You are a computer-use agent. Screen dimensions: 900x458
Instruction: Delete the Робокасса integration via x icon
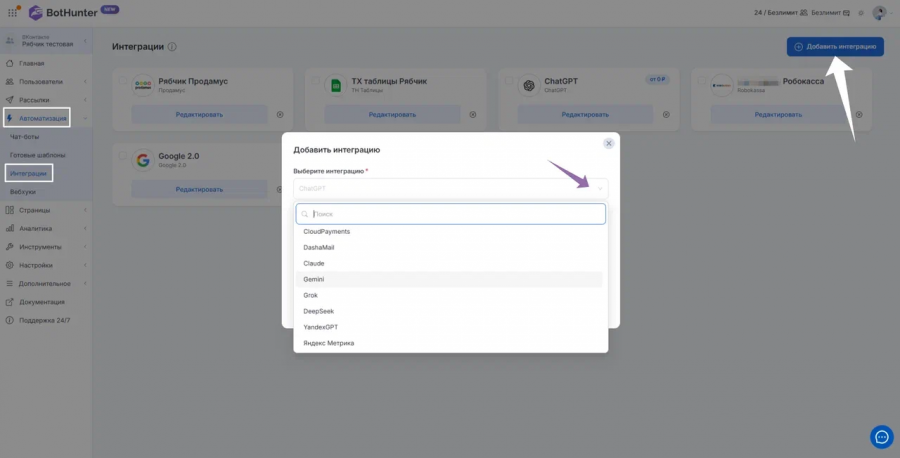pos(859,114)
